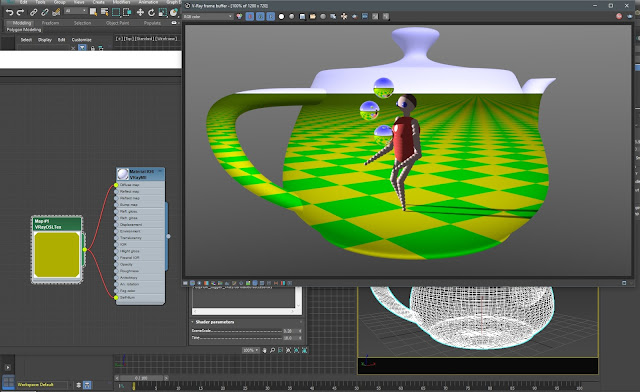Open the Display menu in Scene Explorer
Image resolution: width=640 pixels, height=392 pixels.
[x=45, y=40]
